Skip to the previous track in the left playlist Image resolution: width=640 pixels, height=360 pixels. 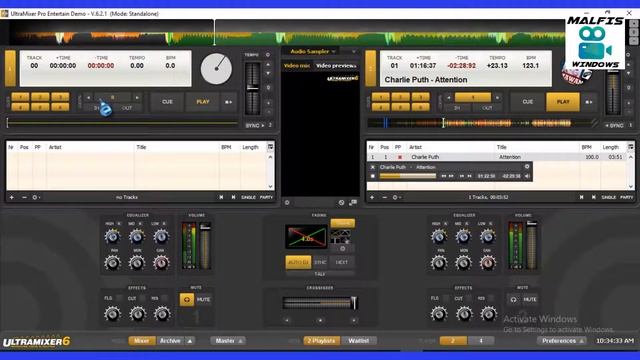pos(221,197)
